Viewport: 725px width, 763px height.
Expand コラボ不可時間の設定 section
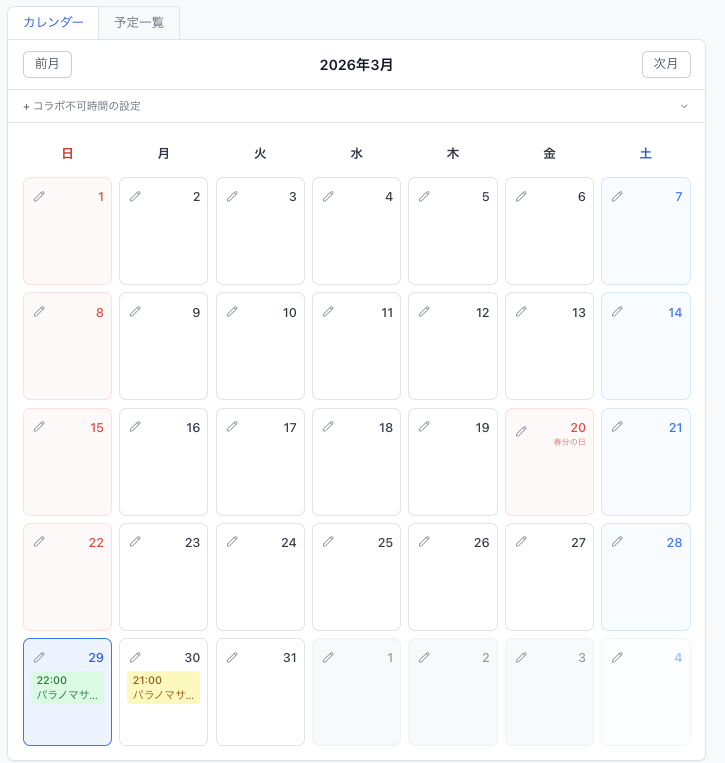(356, 106)
